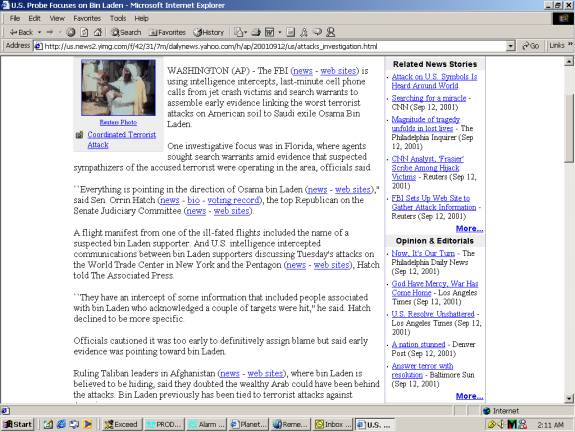Reload the page with the Refresh icon
This screenshot has width=575, height=432.
(84, 32)
